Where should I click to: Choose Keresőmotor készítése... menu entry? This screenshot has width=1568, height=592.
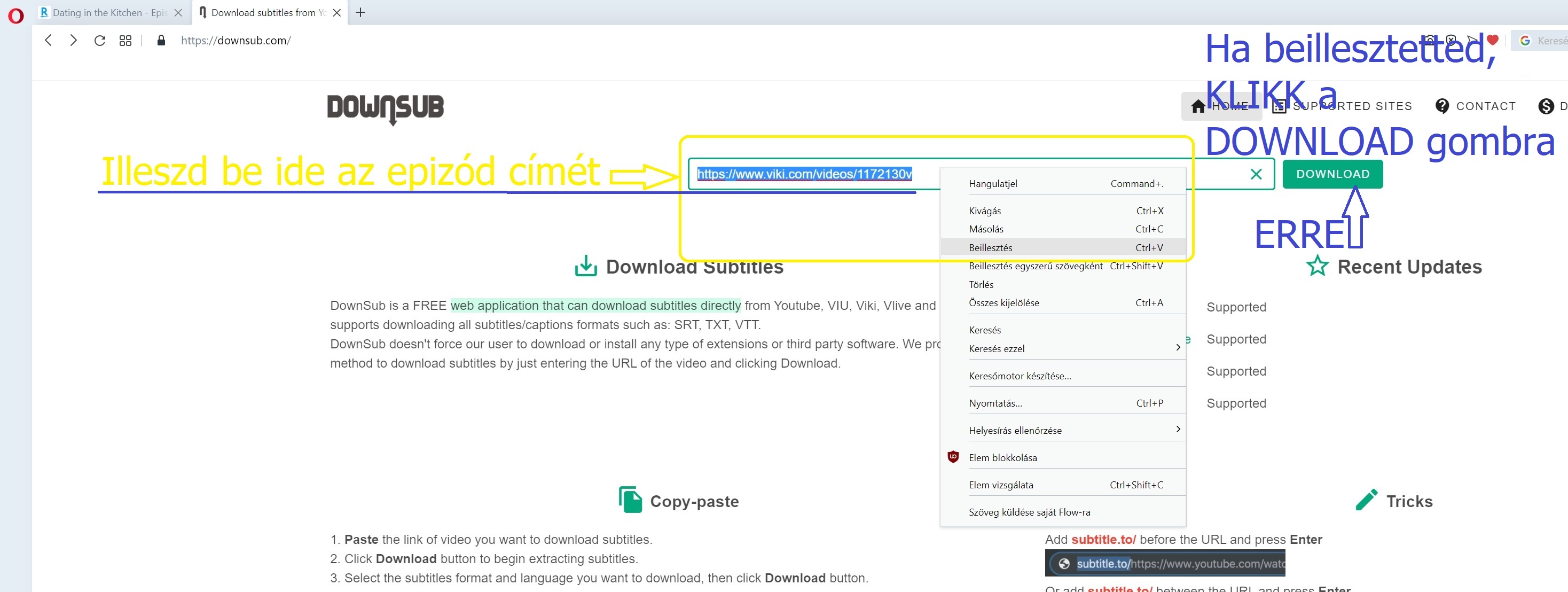[1063, 376]
